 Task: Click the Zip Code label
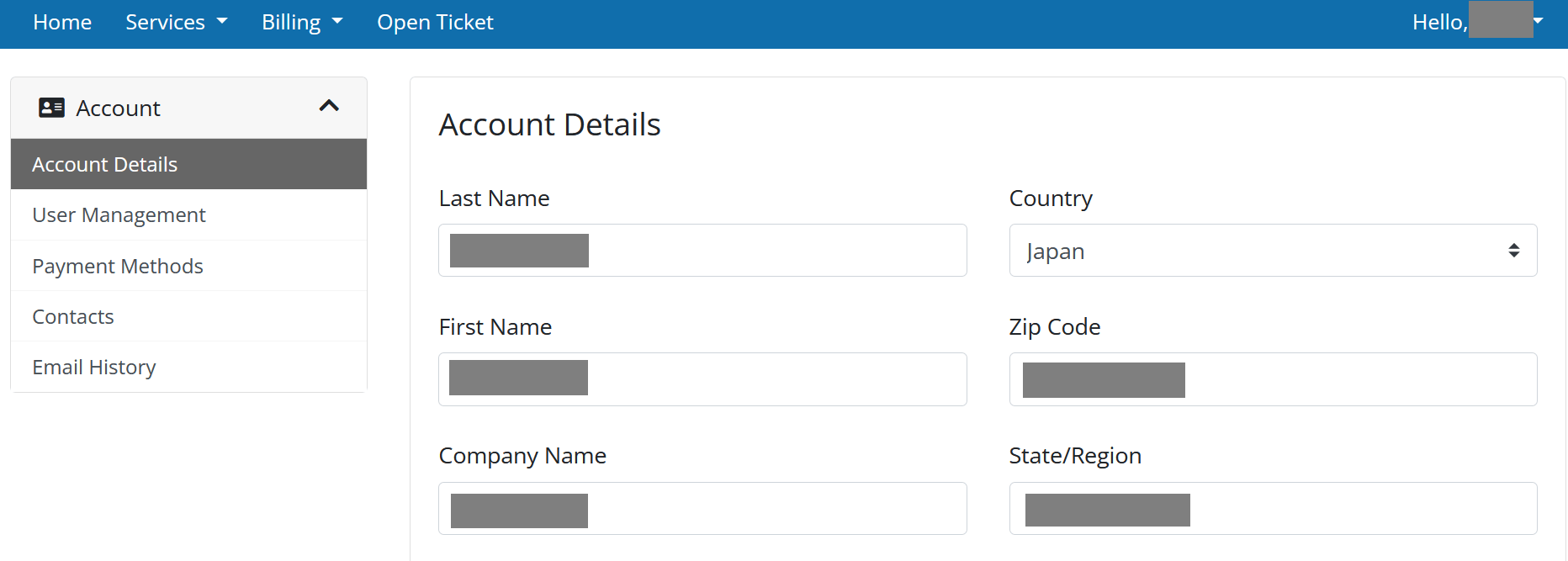(1055, 327)
